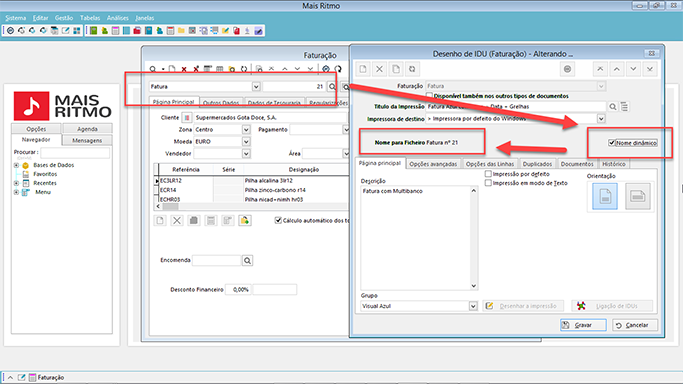Click the Cancelar button
The width and height of the screenshot is (683, 384).
point(635,325)
